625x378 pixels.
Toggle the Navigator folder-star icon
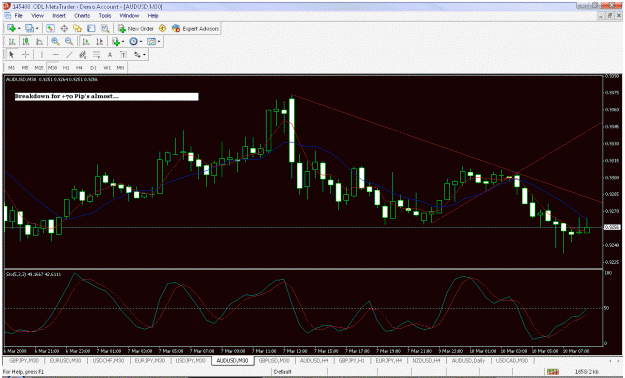point(77,28)
